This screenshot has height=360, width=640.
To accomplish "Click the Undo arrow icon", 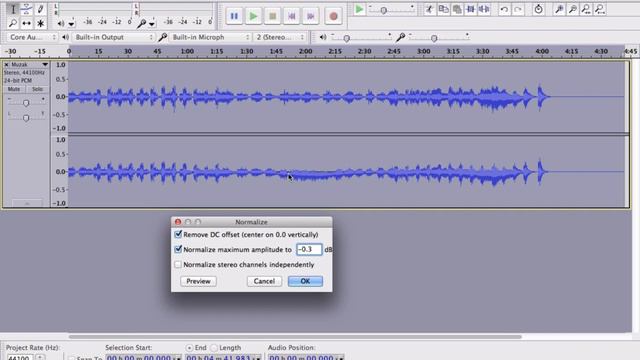I will pyautogui.click(x=504, y=9).
